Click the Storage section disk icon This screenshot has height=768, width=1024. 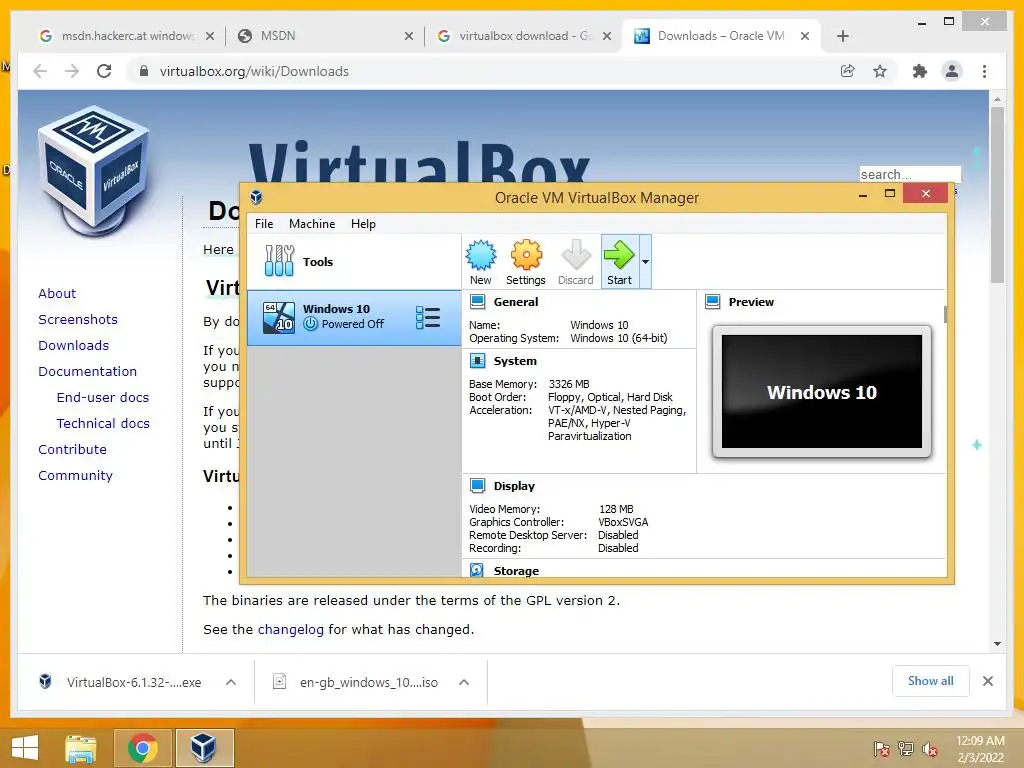point(477,570)
